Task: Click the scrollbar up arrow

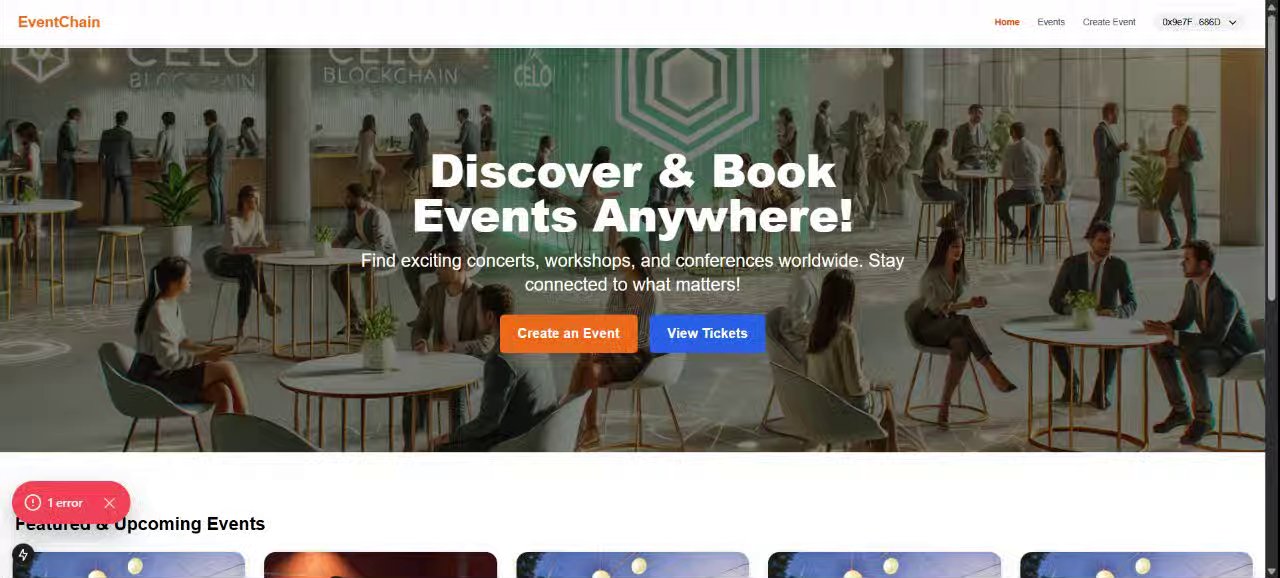Action: (x=1272, y=6)
